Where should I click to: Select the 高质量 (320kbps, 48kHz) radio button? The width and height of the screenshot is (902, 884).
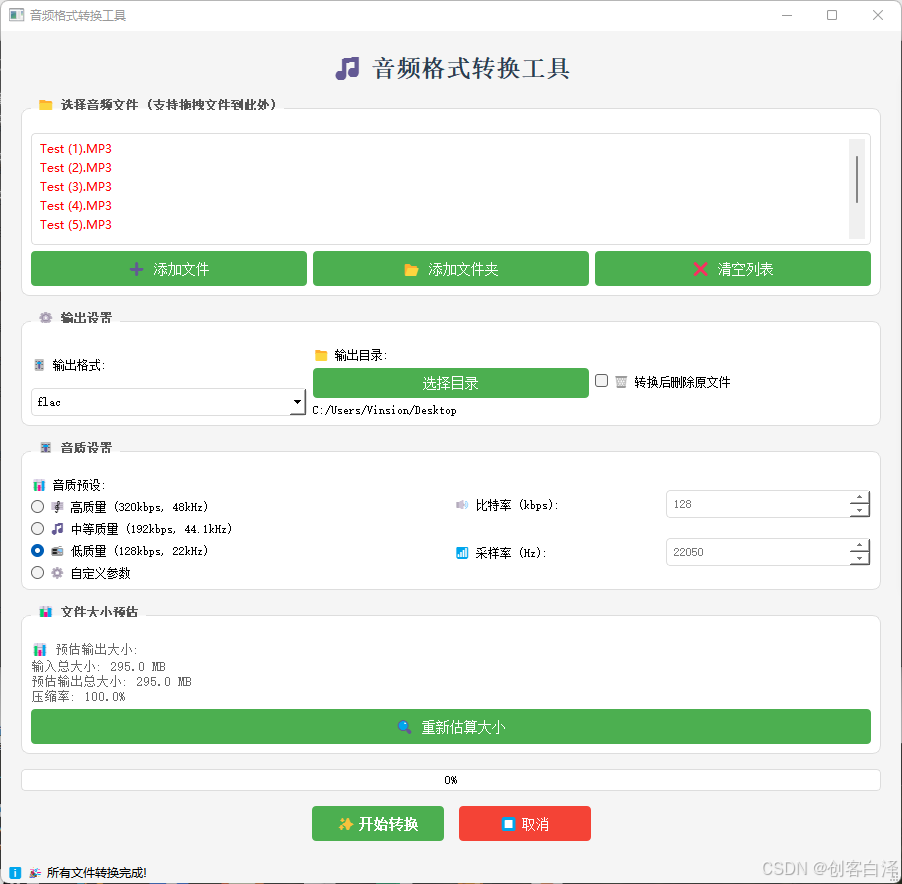37,507
